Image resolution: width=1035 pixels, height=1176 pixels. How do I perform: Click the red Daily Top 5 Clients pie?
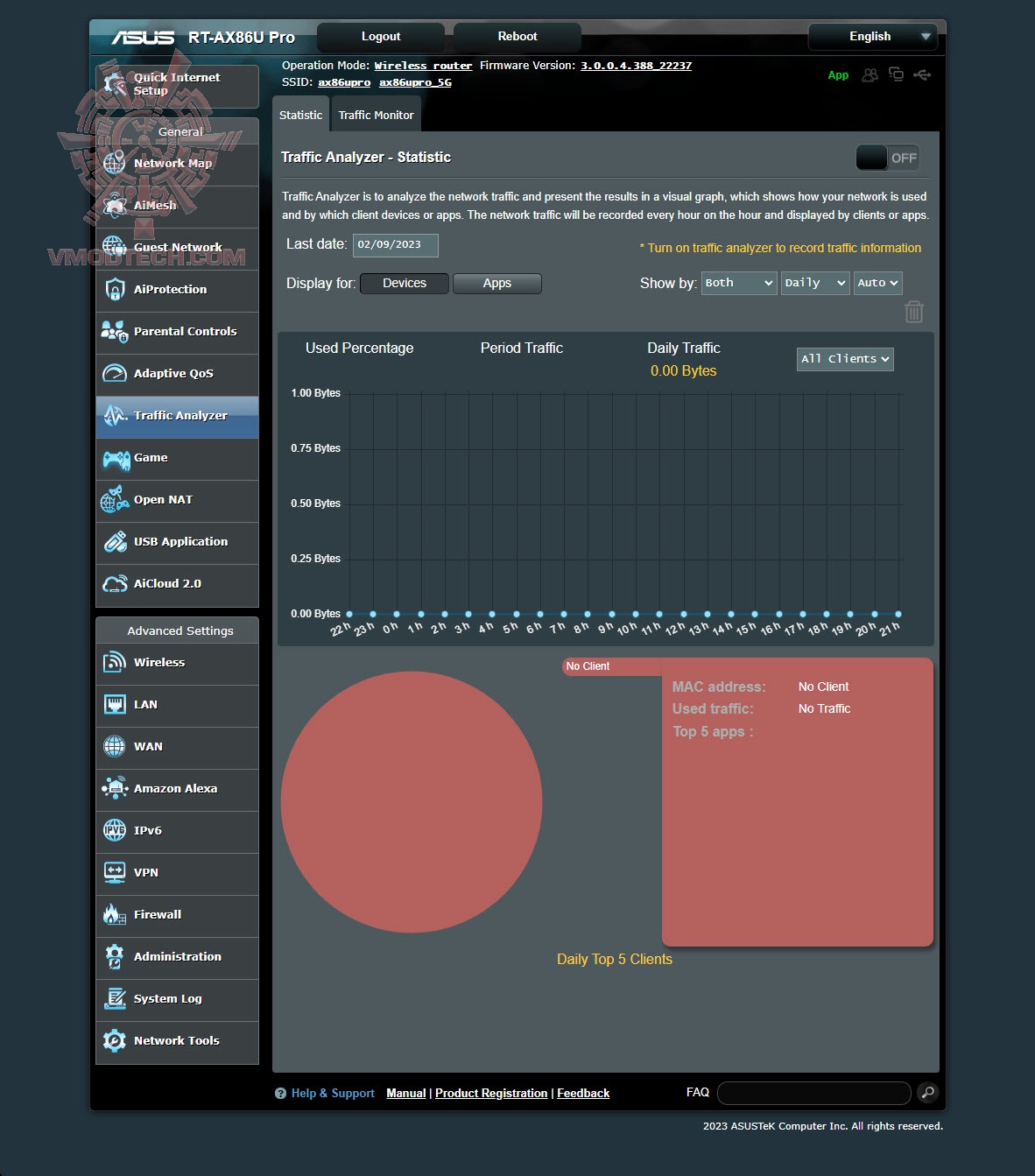(412, 801)
